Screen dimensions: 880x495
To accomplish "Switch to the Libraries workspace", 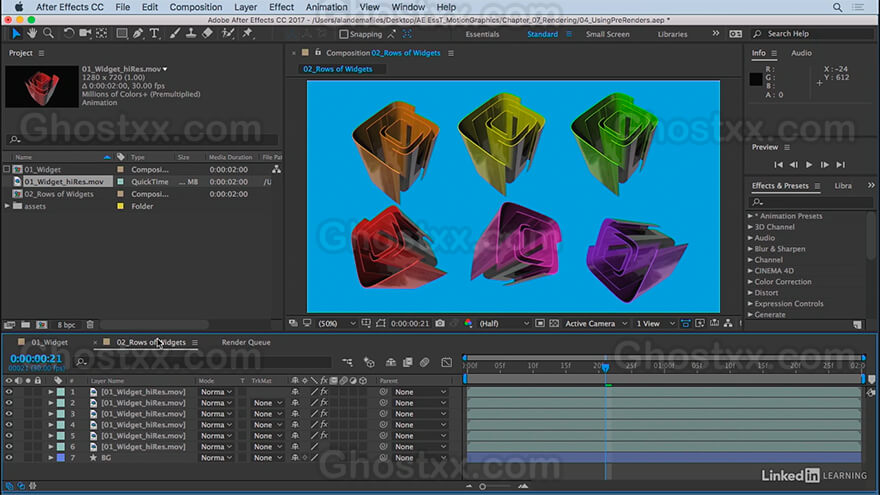I will tap(672, 34).
